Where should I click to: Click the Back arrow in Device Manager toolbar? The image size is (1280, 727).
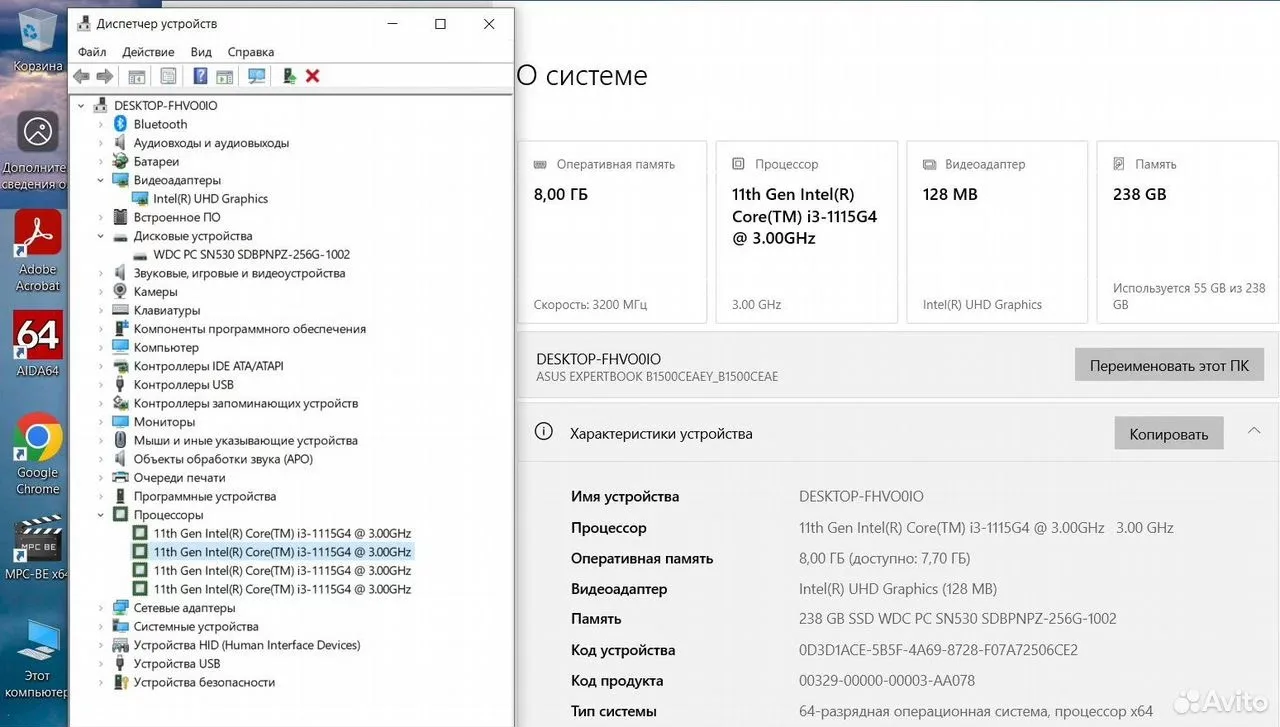coord(81,76)
